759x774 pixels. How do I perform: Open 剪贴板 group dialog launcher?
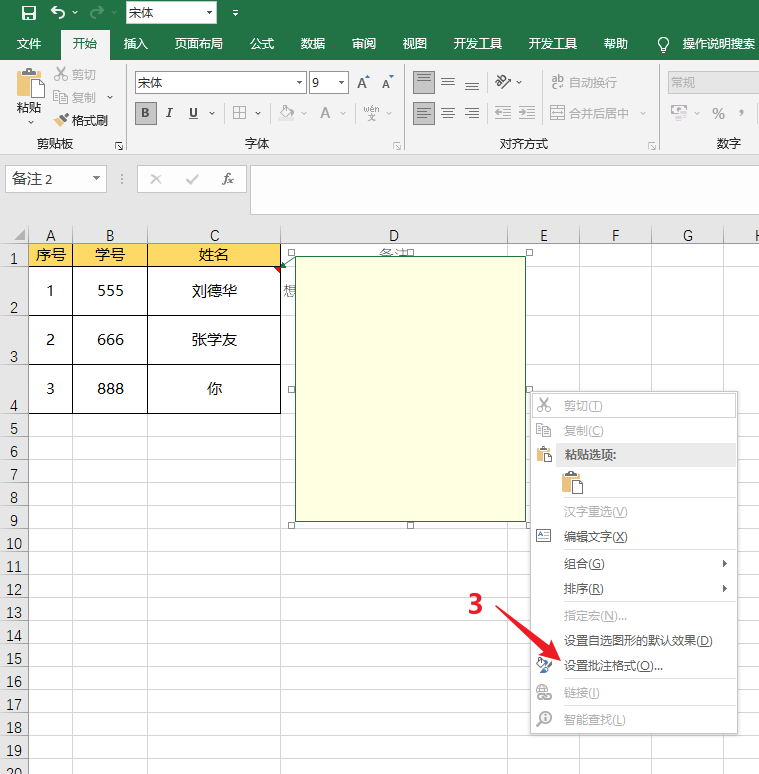pyautogui.click(x=119, y=146)
